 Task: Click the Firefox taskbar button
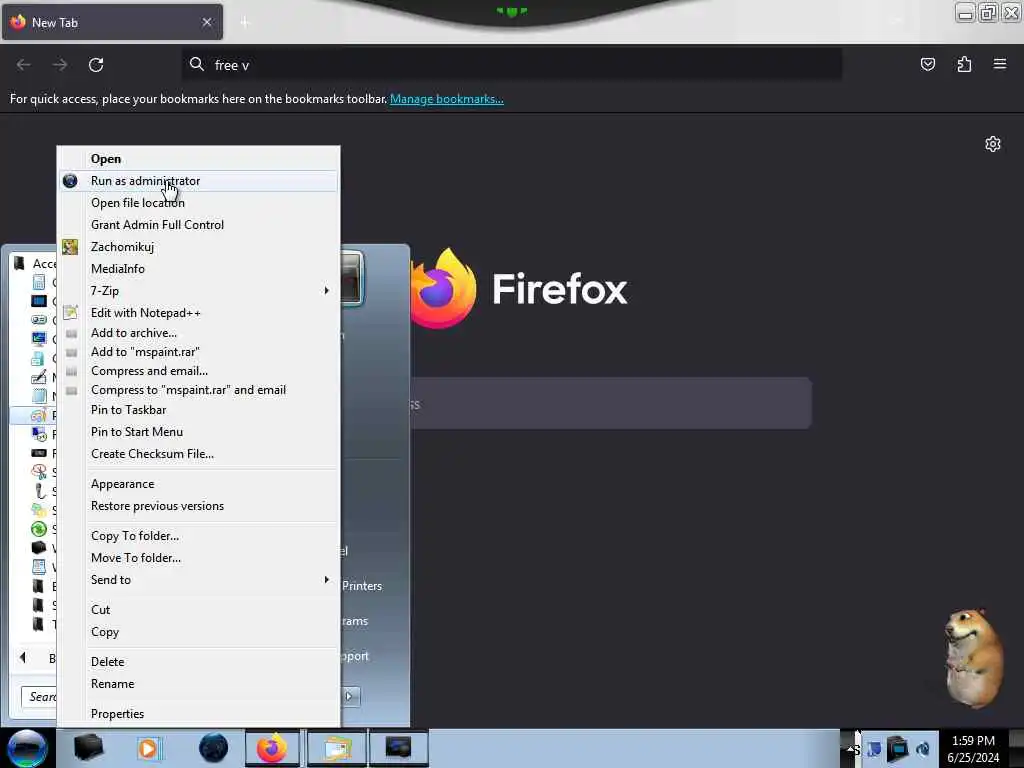coord(272,748)
